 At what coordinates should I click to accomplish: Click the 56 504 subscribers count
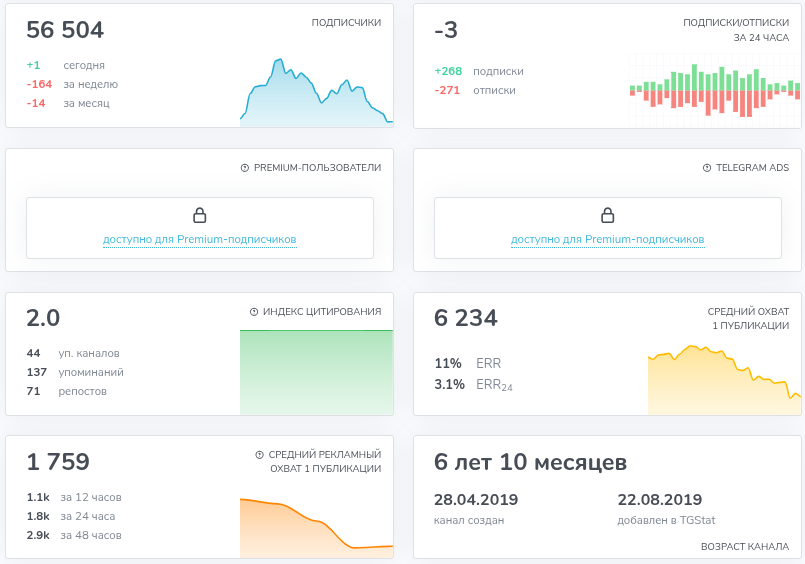tap(65, 30)
